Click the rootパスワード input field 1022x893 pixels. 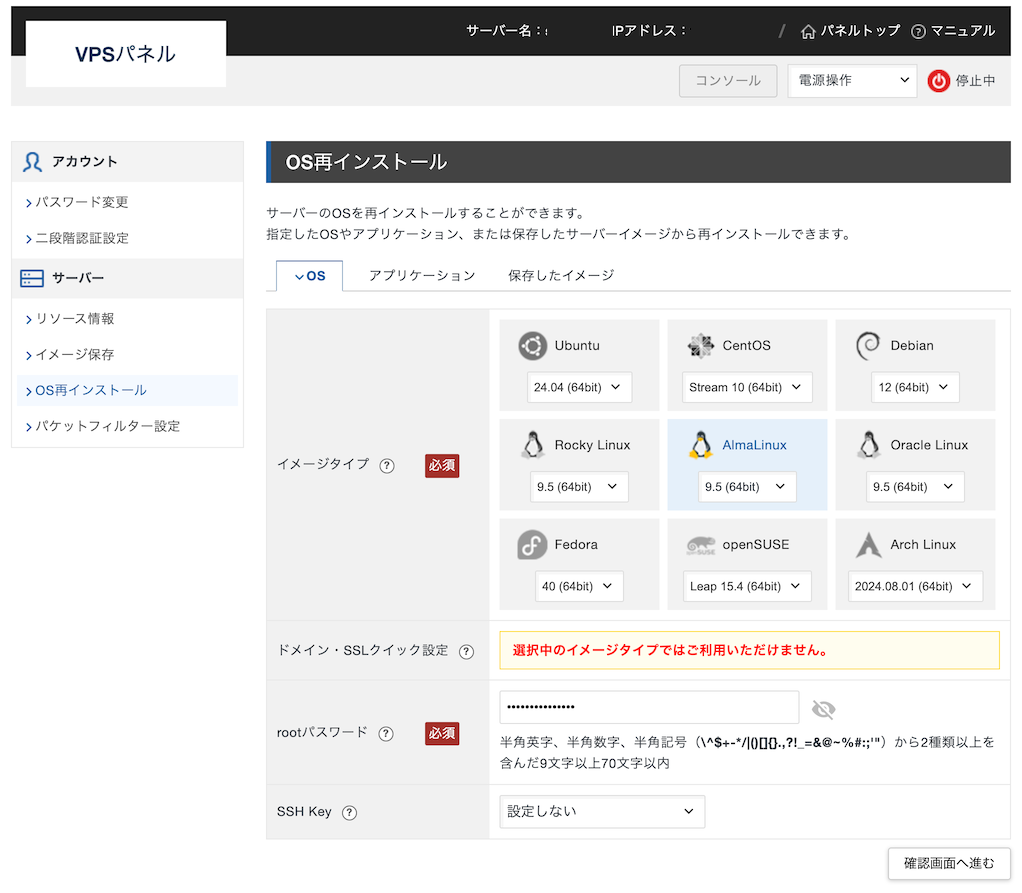(649, 707)
